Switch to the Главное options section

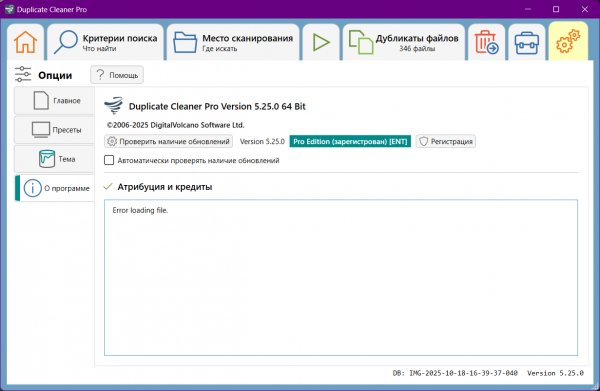[x=54, y=101]
